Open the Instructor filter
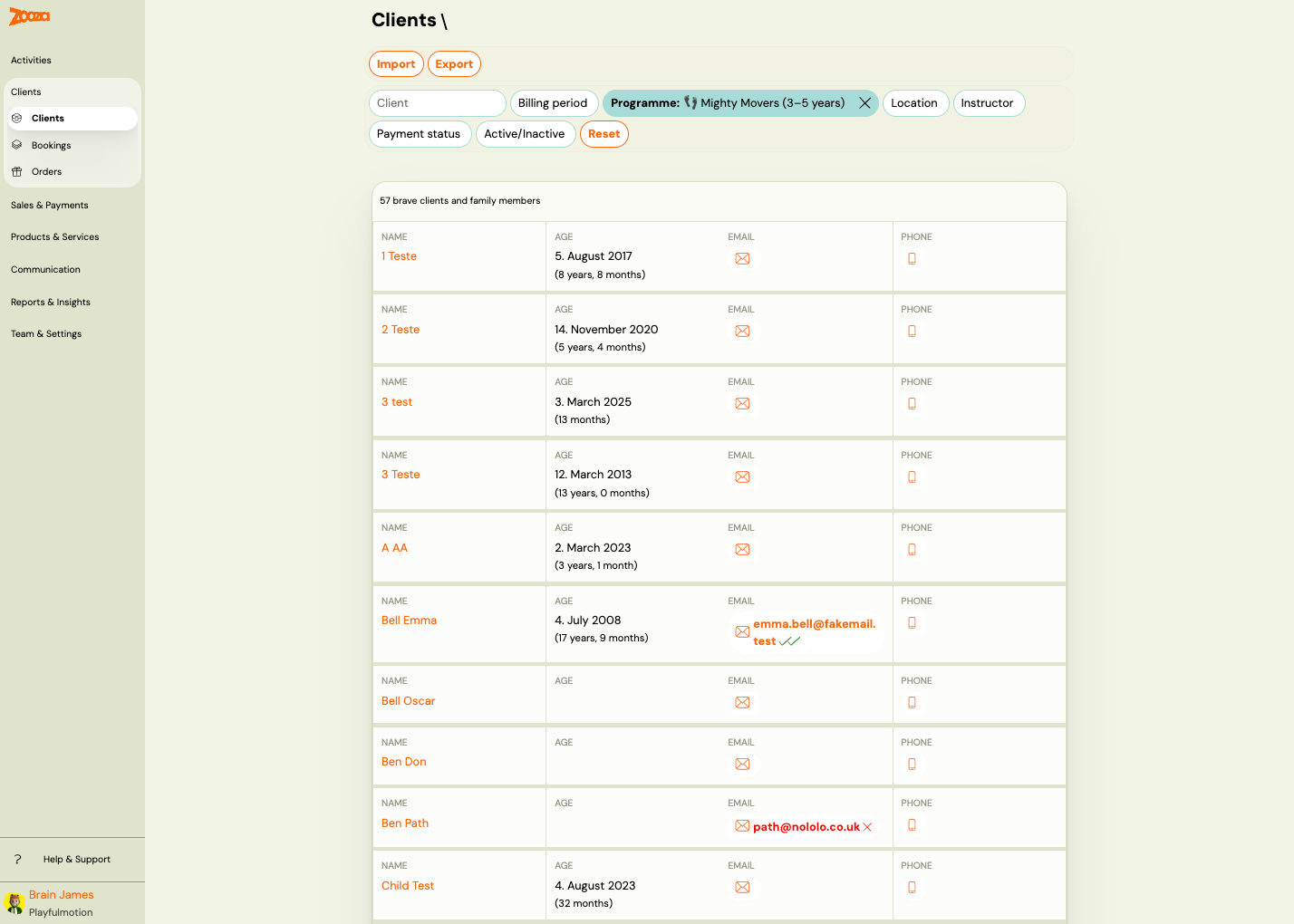 (x=989, y=102)
